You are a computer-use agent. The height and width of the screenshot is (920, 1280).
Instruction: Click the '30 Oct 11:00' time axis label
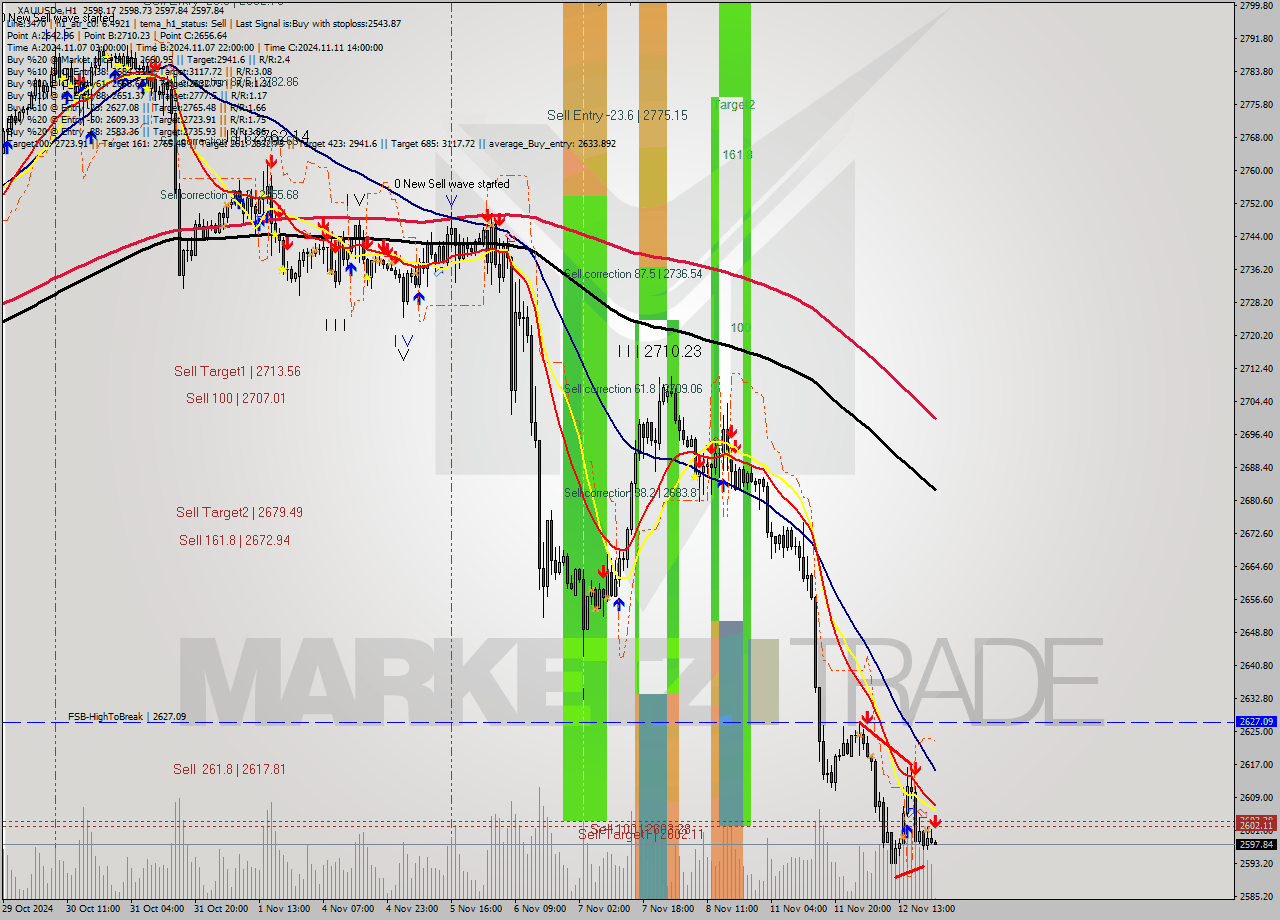tap(93, 909)
